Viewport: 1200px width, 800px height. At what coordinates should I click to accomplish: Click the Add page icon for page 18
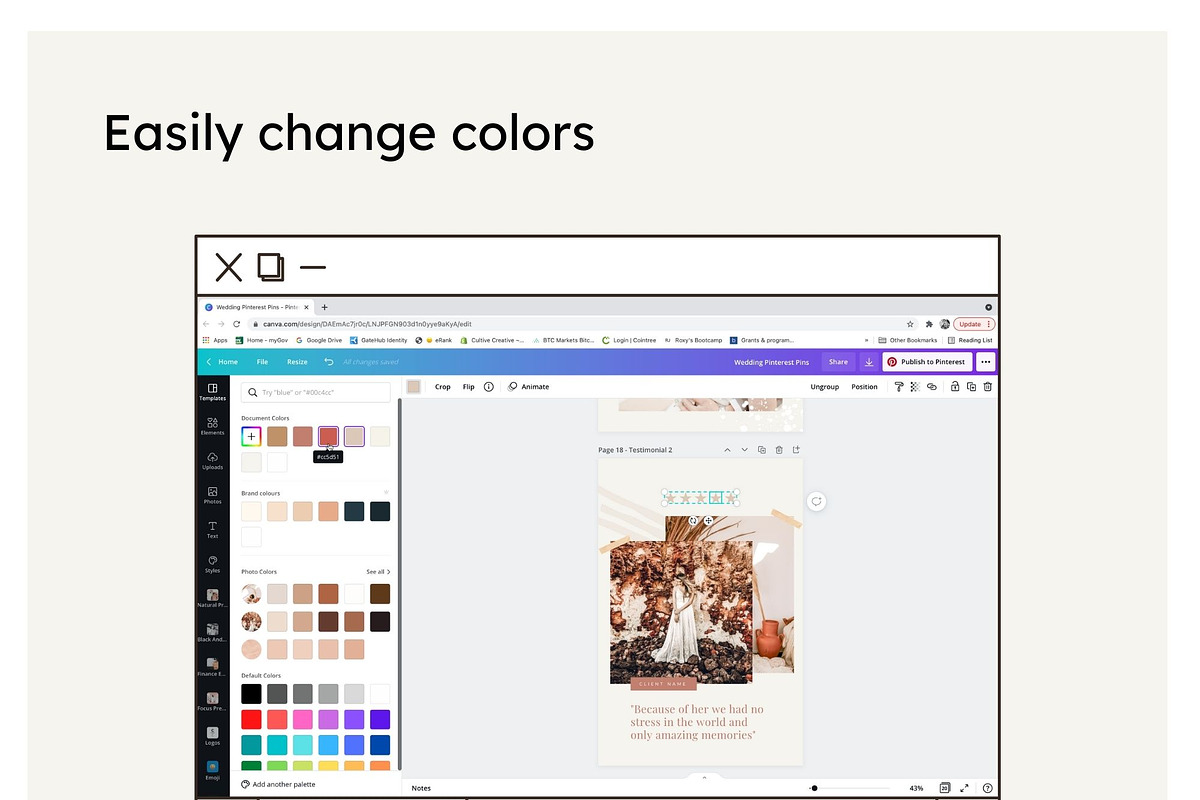pyautogui.click(x=796, y=450)
